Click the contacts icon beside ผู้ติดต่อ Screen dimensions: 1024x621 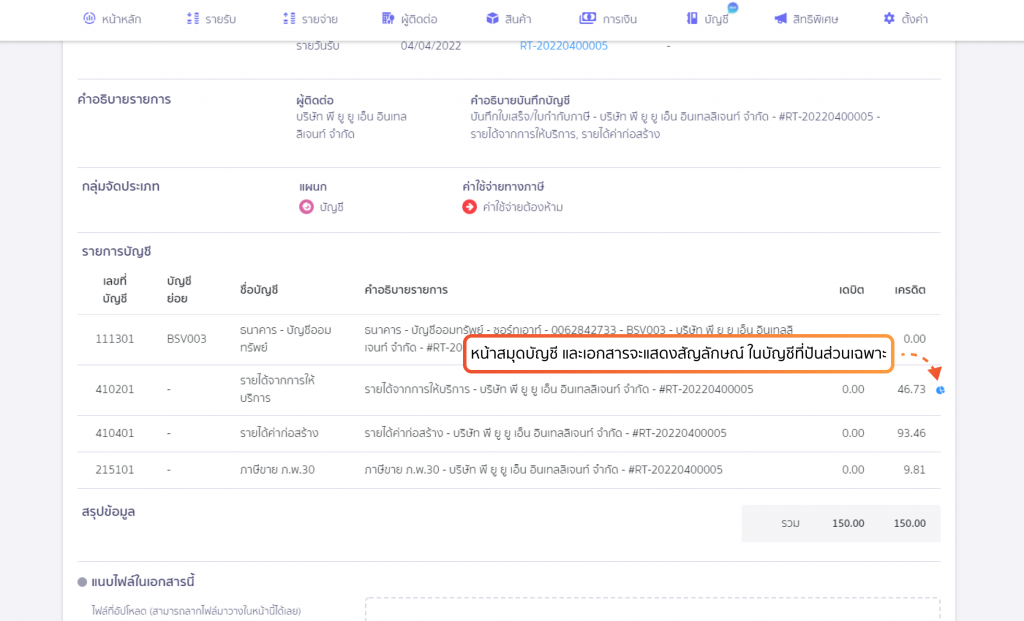pos(388,18)
